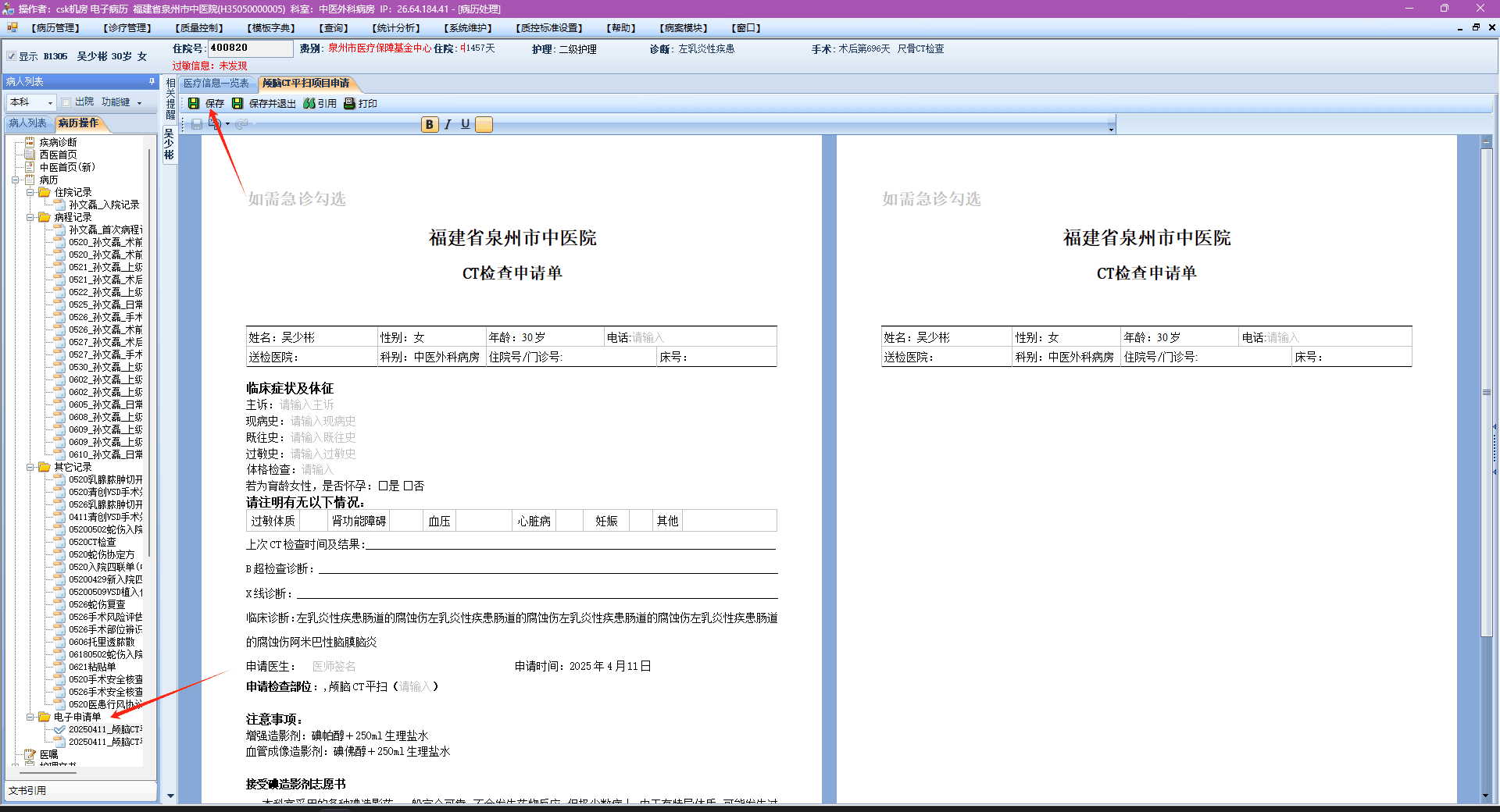The height and width of the screenshot is (812, 1500).
Task: Click the 打印 printer icon
Action: click(x=349, y=103)
